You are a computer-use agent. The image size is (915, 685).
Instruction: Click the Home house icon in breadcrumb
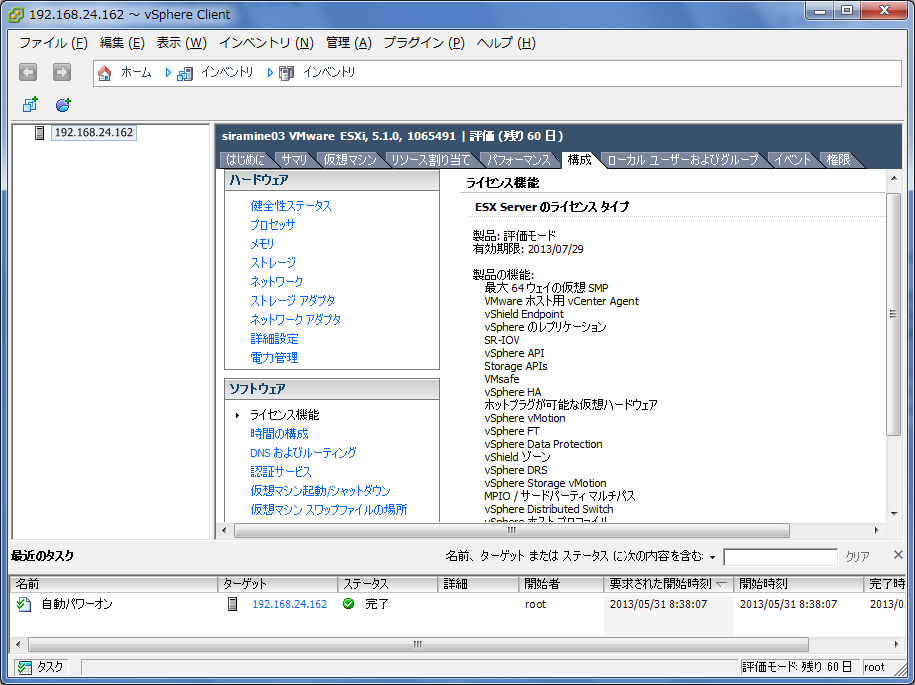104,73
